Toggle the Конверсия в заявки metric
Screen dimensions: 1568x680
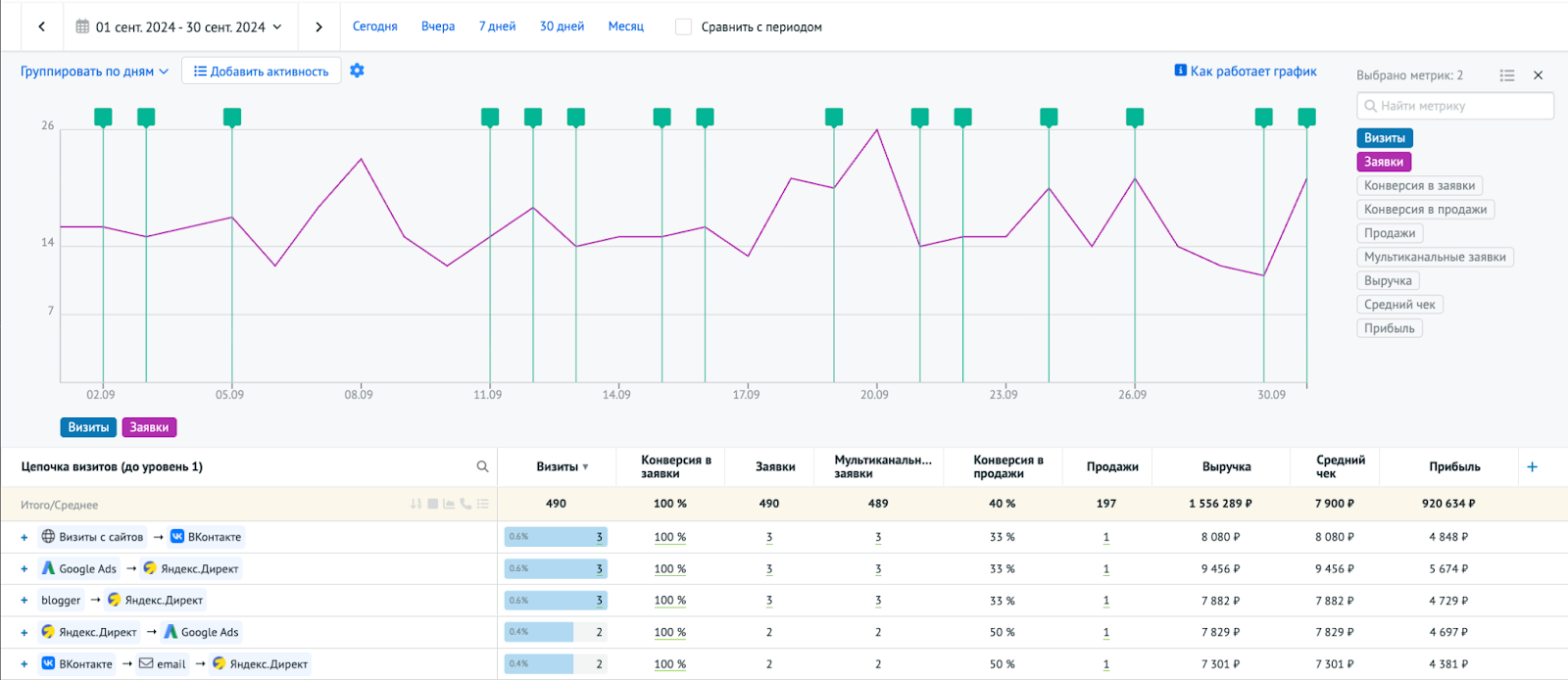tap(1419, 185)
